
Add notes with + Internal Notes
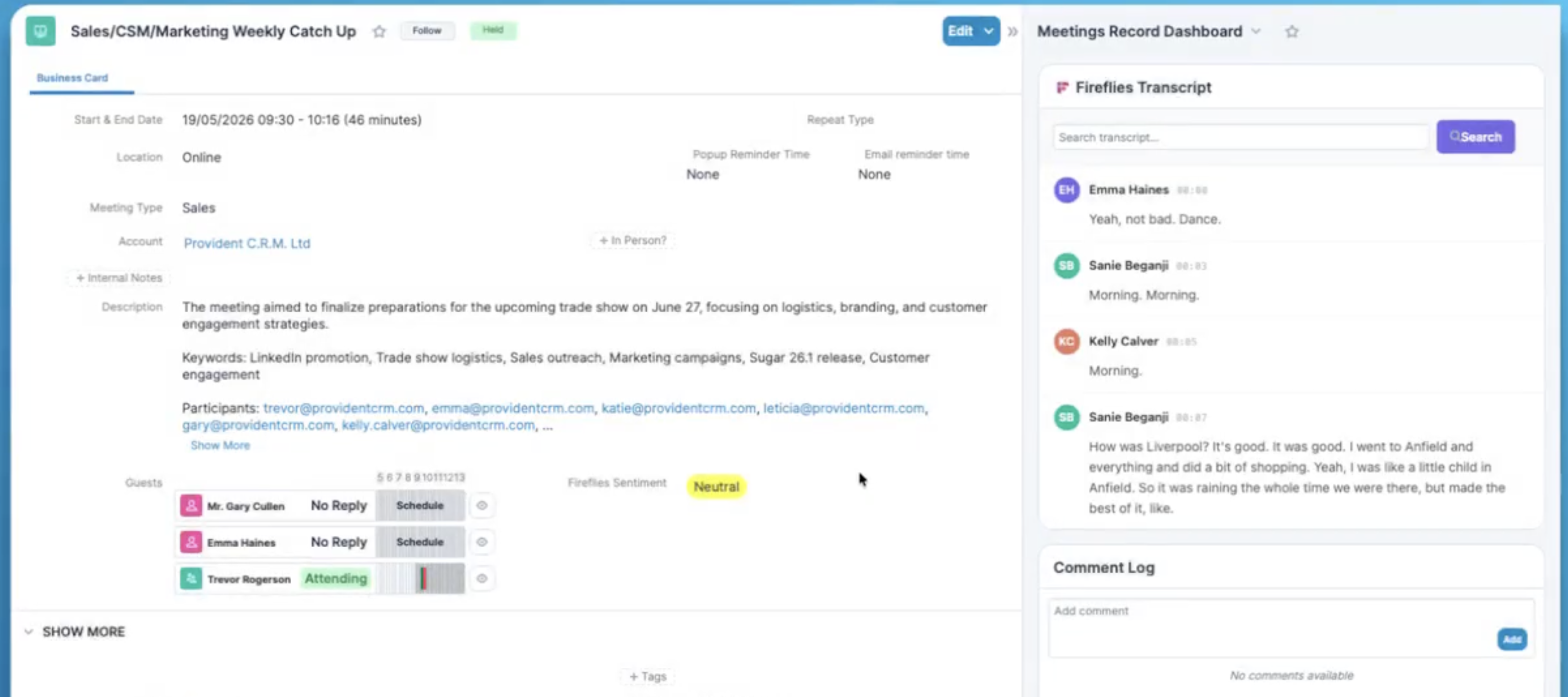119,278
